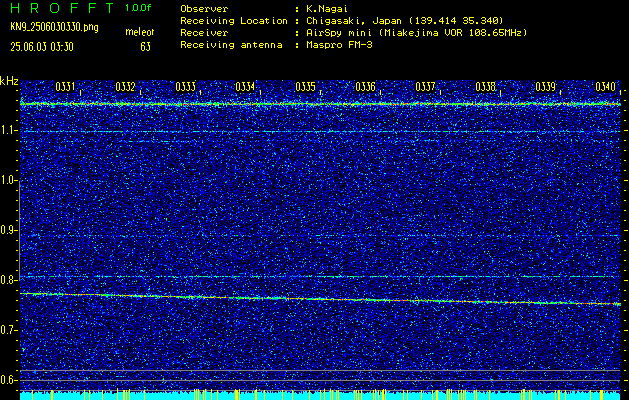Pick the 0336 time marker
The width and height of the screenshot is (629, 400).
click(x=365, y=87)
